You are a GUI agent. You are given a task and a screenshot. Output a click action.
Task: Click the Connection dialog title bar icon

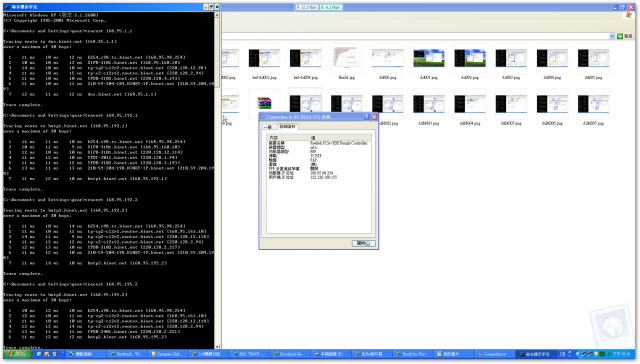(263, 117)
